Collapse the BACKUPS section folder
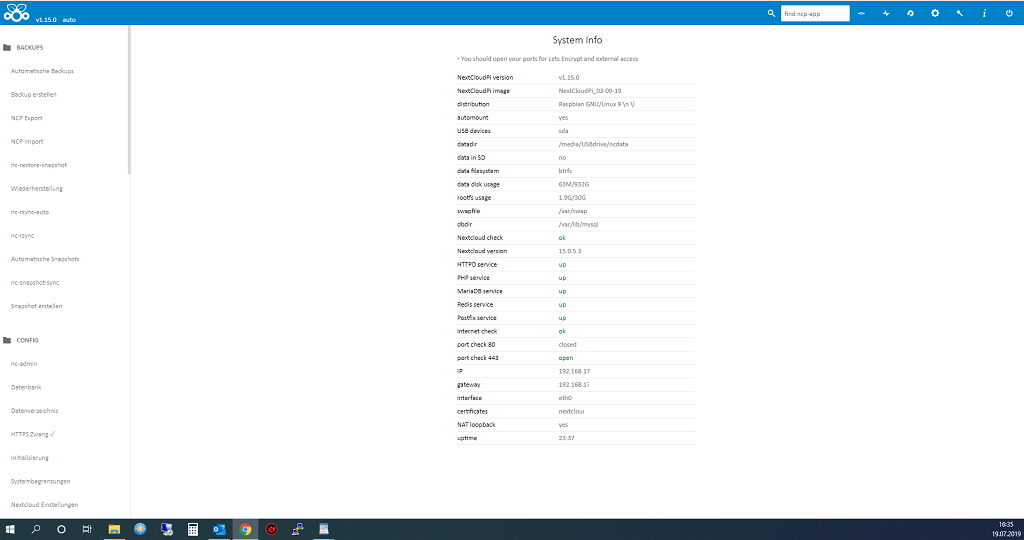Screen dimensions: 1024x540 click(8, 47)
